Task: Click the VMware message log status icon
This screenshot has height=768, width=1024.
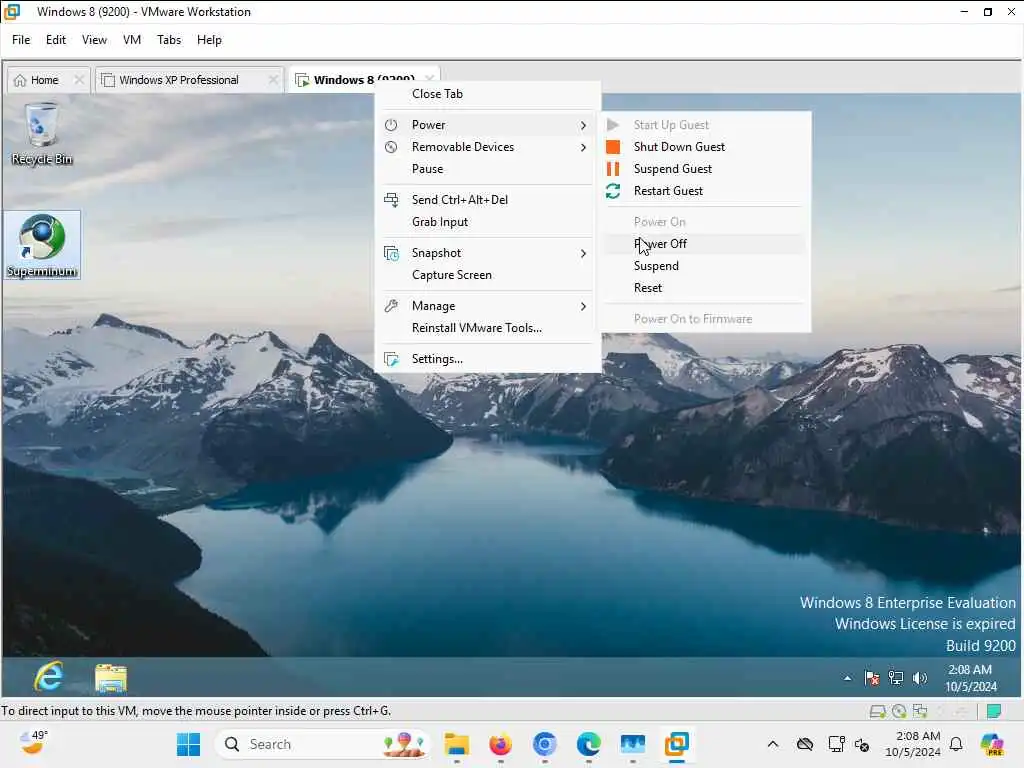Action: tap(994, 711)
